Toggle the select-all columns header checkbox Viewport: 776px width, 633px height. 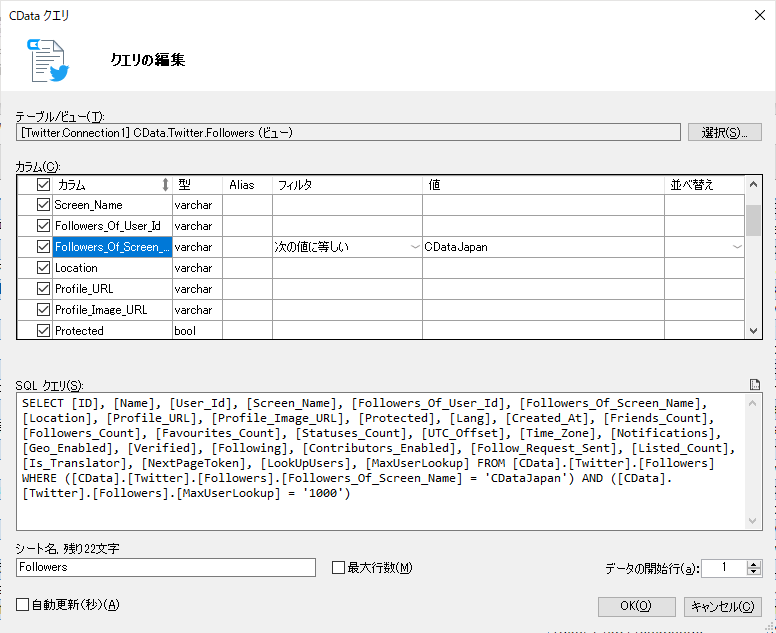tap(44, 185)
